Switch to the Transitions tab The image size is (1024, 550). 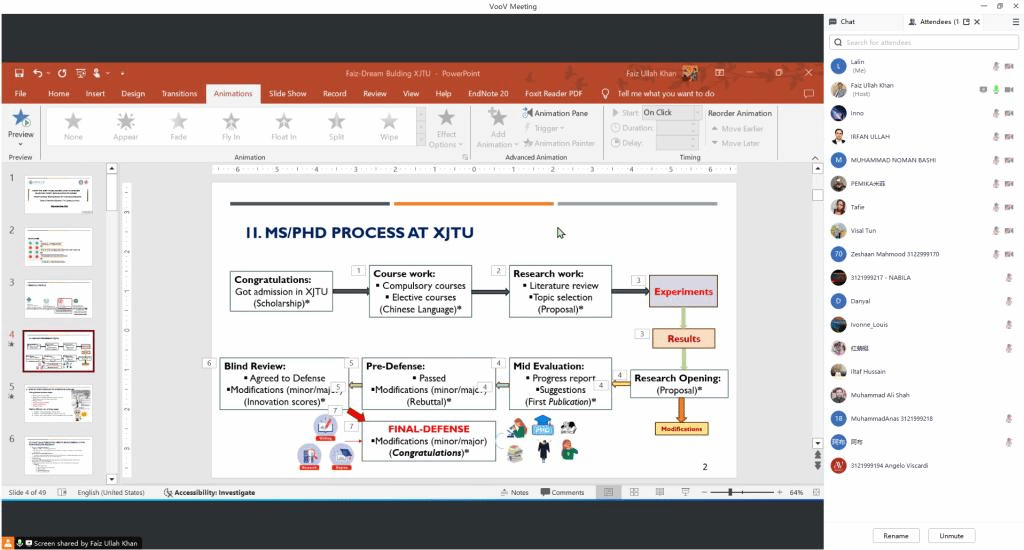click(179, 93)
